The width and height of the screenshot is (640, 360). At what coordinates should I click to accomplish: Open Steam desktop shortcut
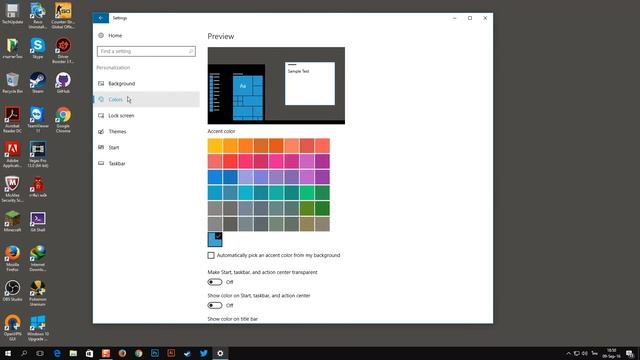38,83
